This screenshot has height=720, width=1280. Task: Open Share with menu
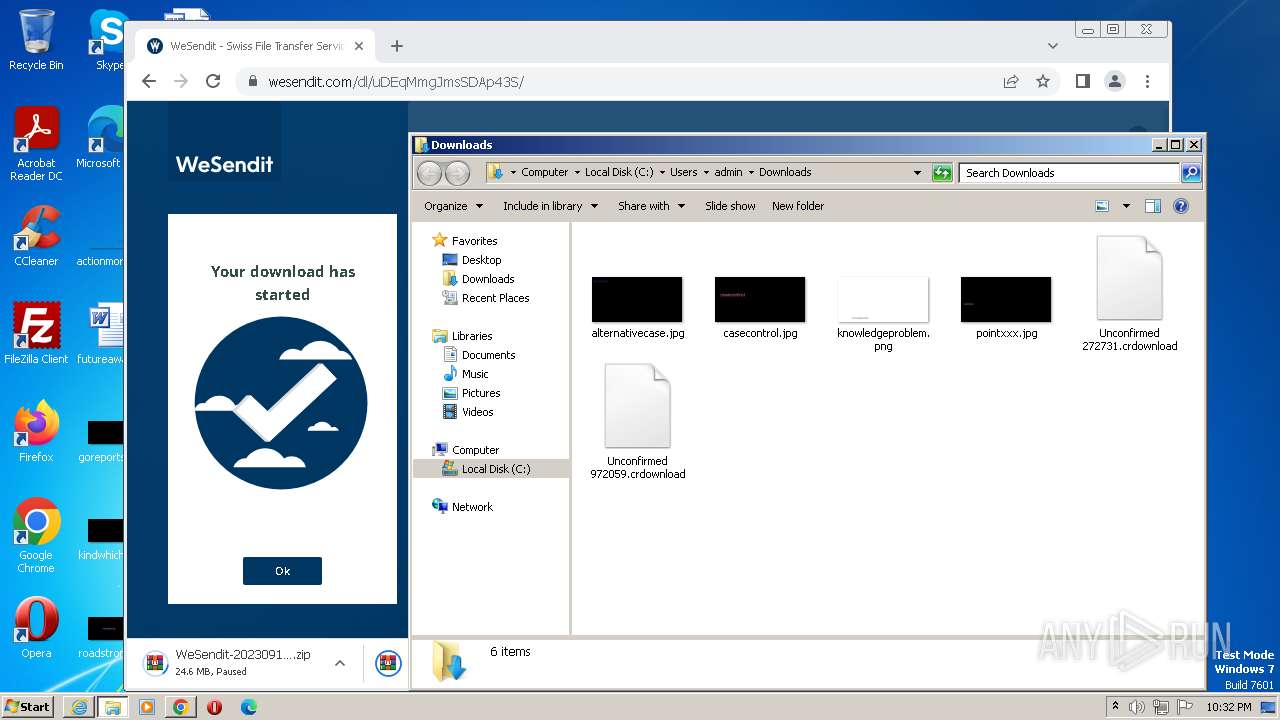coord(651,206)
